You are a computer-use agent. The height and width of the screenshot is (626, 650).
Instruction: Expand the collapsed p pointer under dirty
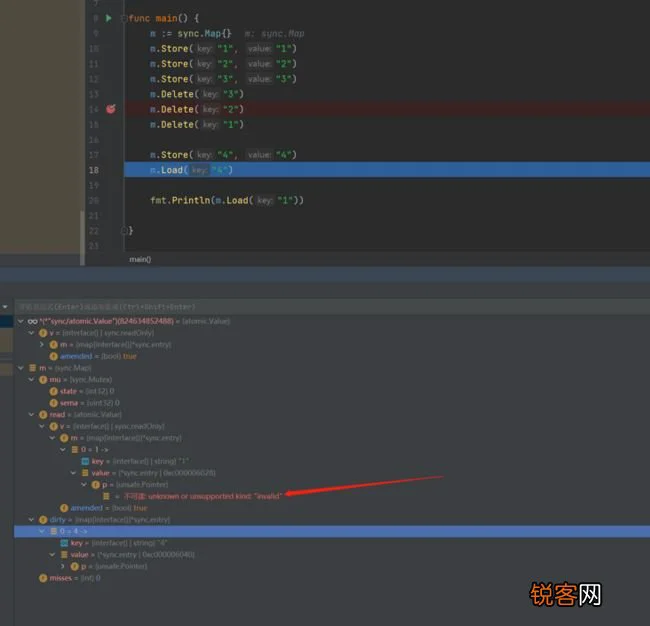pyautogui.click(x=63, y=566)
